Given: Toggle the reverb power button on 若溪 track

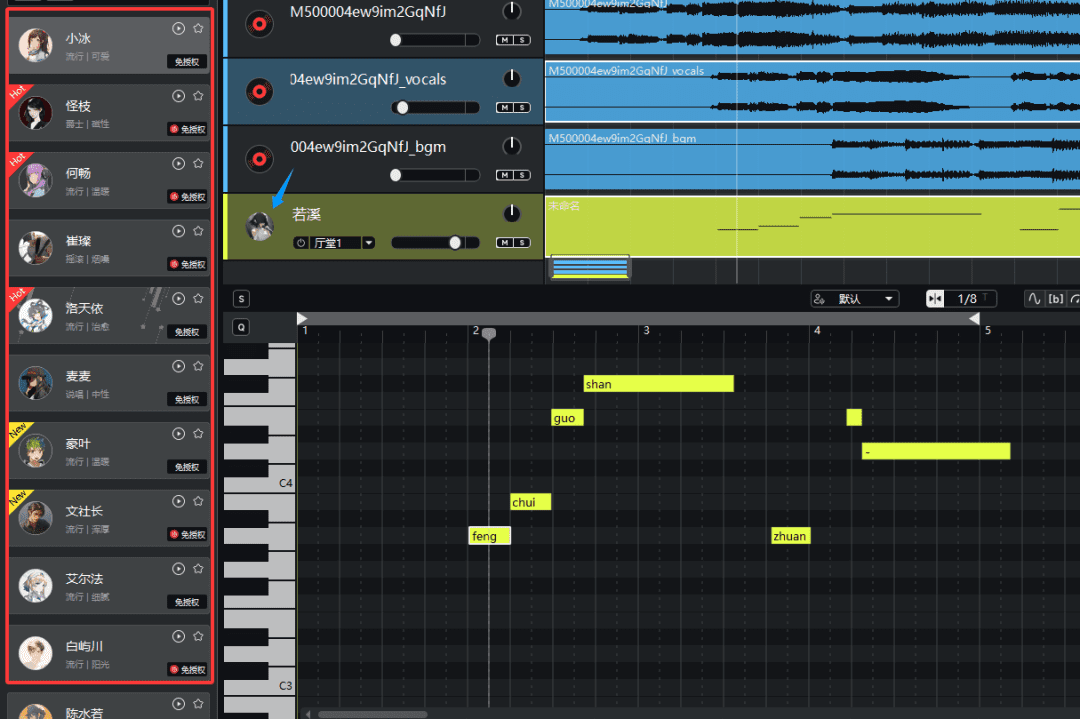Looking at the screenshot, I should [x=301, y=242].
